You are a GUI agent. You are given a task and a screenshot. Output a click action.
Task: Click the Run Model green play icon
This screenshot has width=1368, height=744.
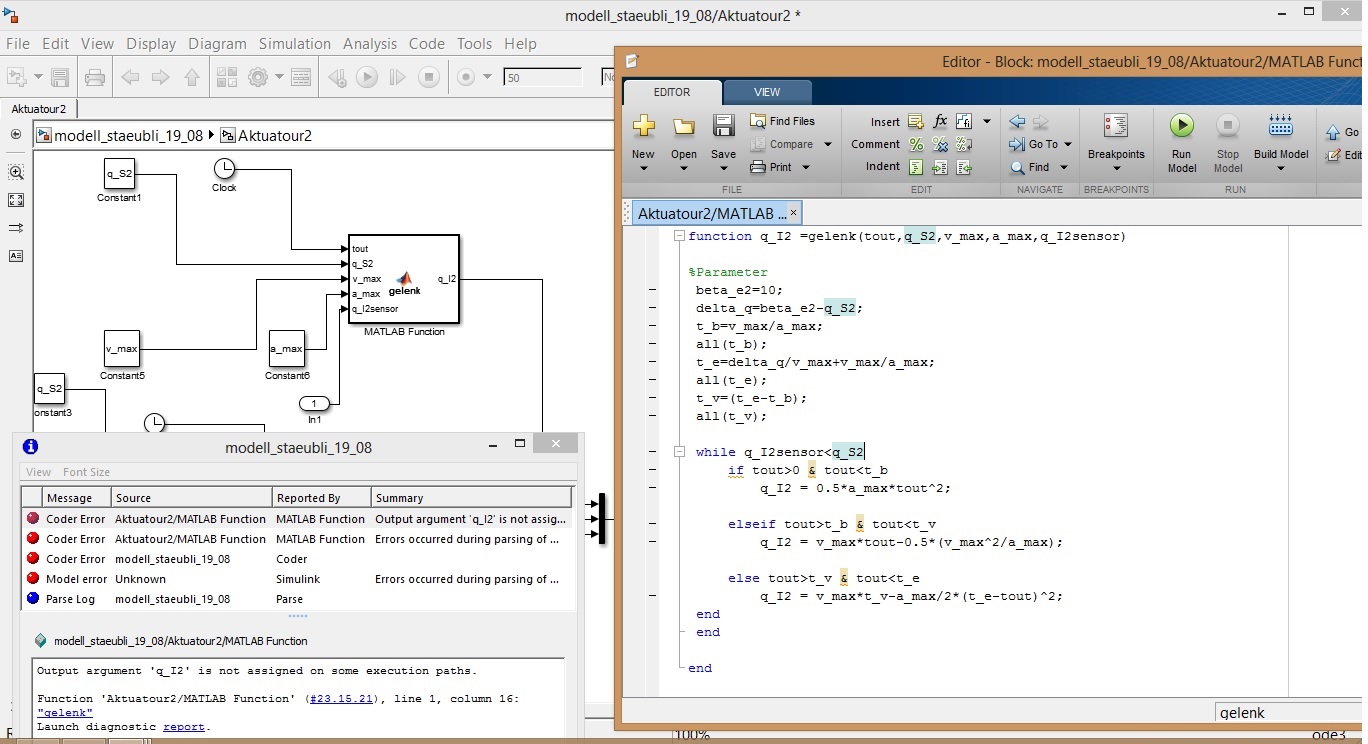coord(1181,126)
